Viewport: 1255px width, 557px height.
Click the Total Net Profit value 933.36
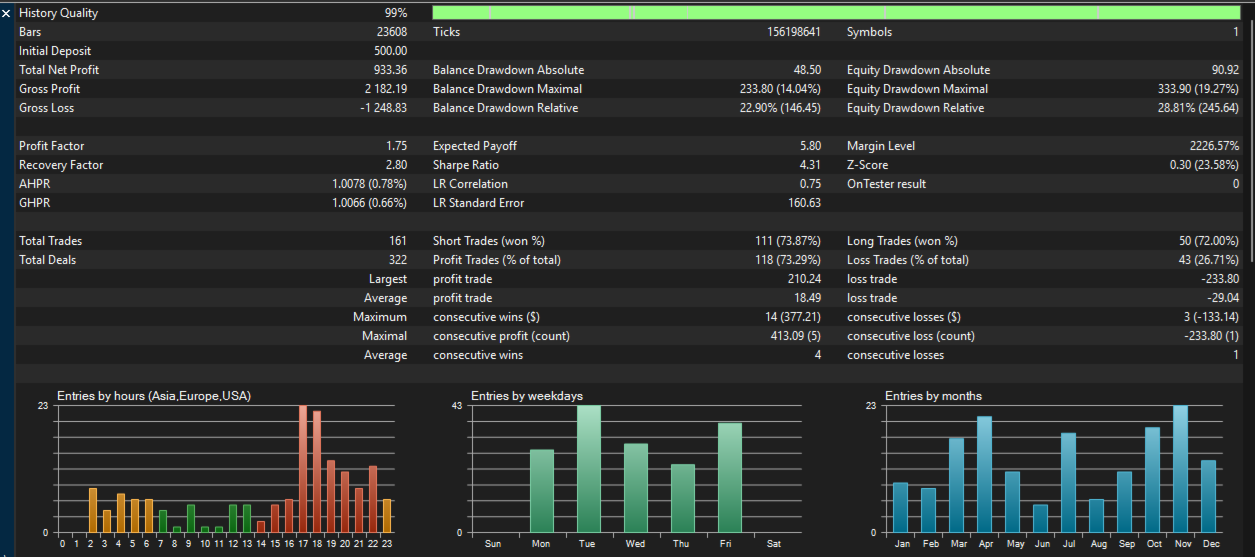[390, 70]
